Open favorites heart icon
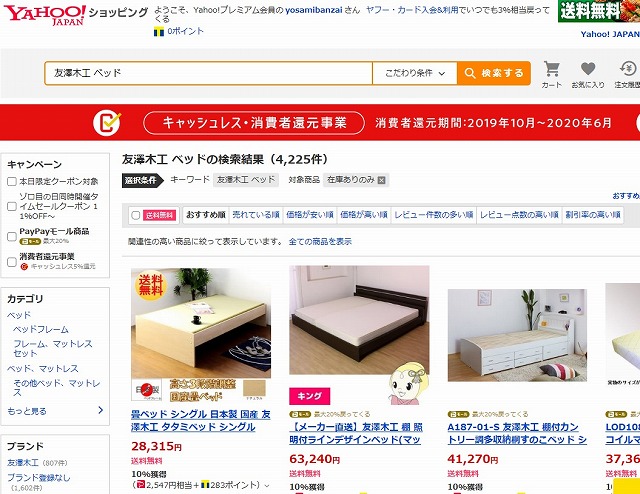This screenshot has height=494, width=640. [x=588, y=69]
